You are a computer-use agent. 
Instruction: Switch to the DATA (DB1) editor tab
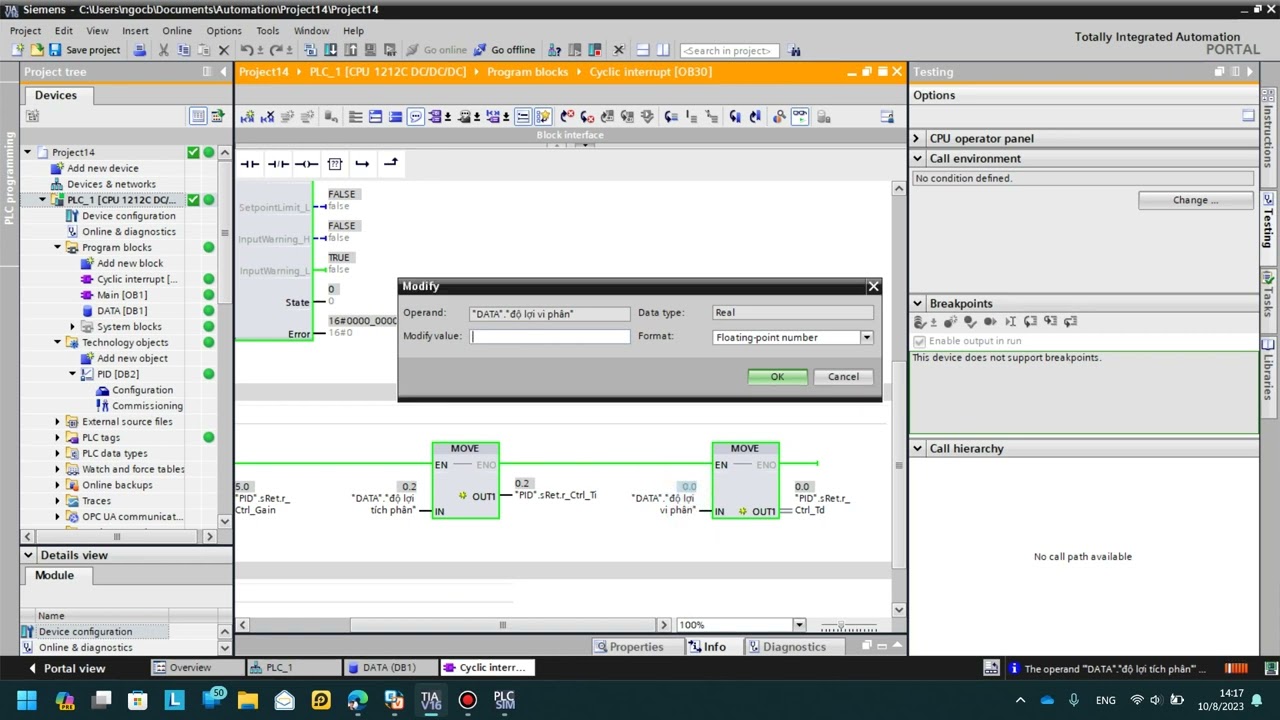389,668
